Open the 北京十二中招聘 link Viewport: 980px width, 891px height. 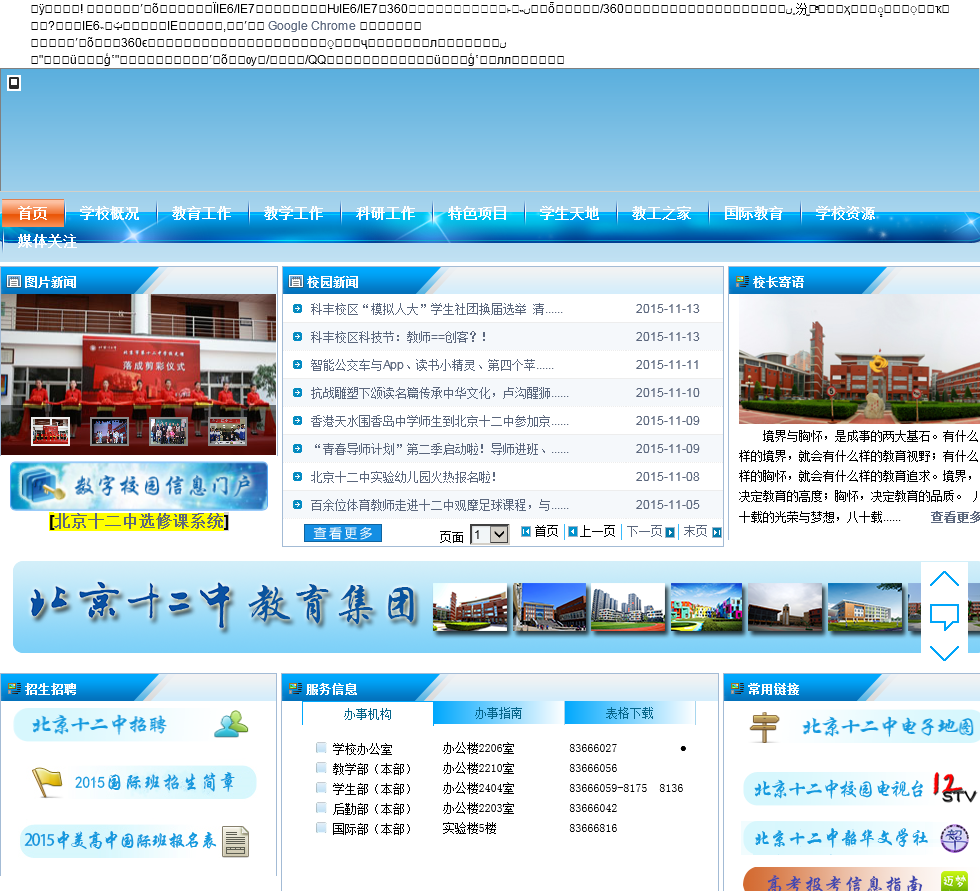tap(99, 725)
